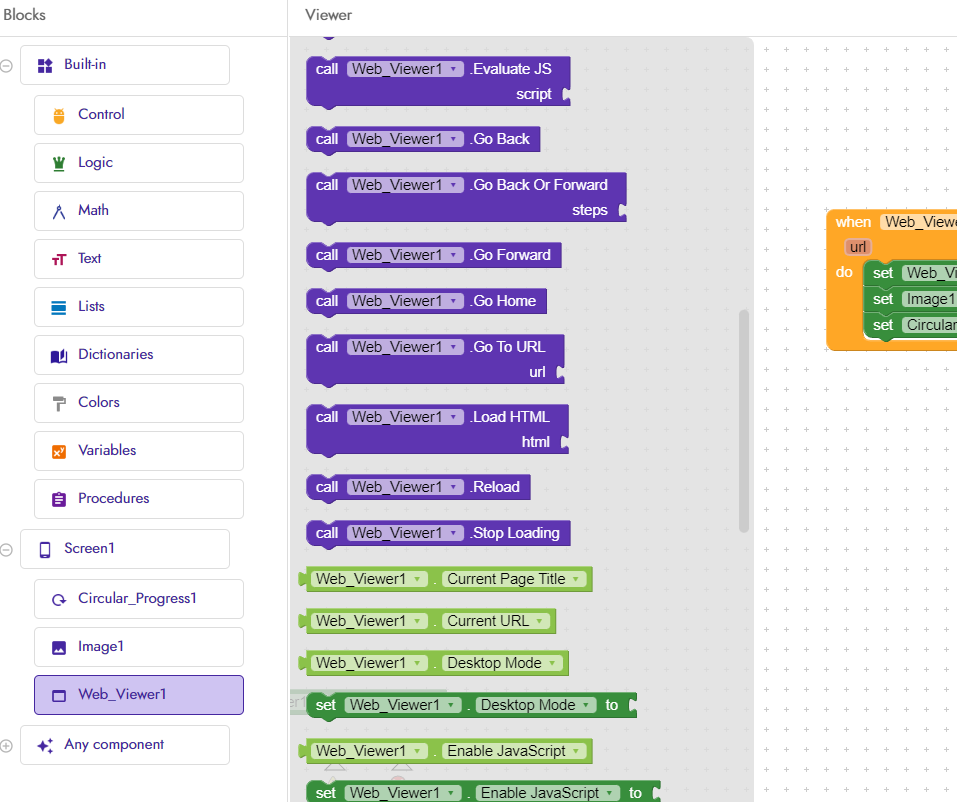This screenshot has width=957, height=802.
Task: Click the Colors paint roller icon
Action: (x=58, y=403)
